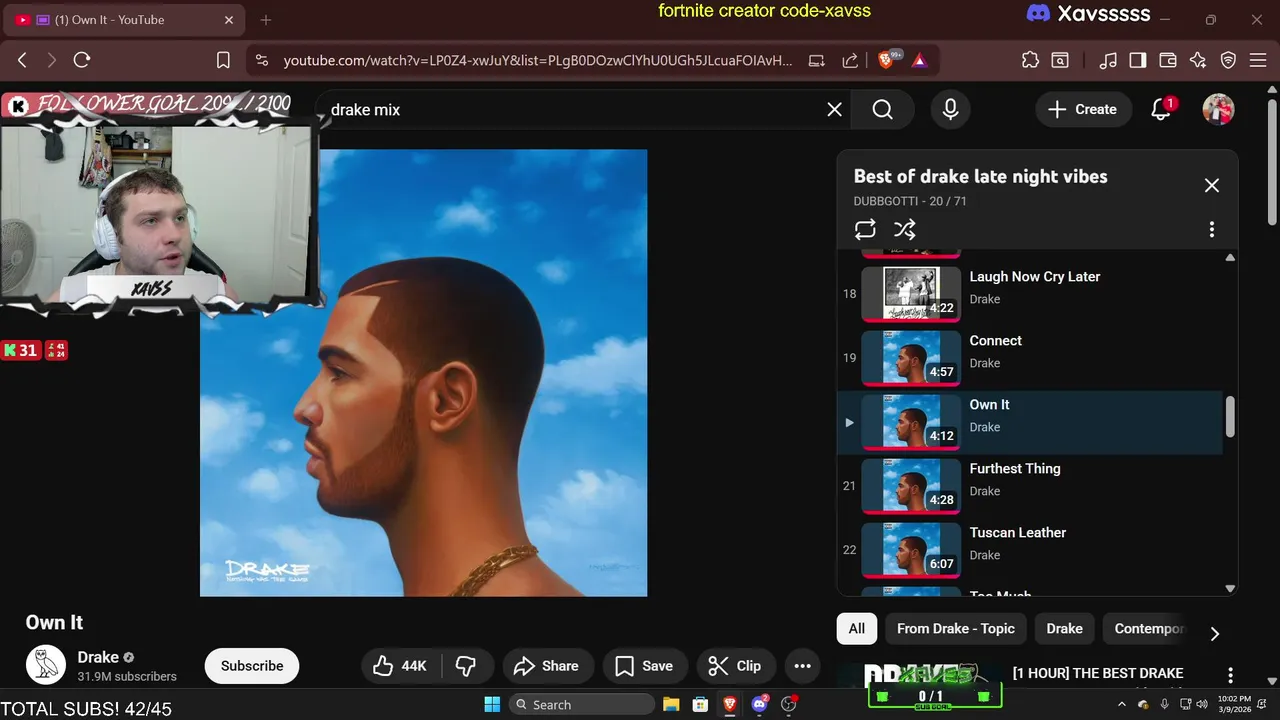1280x720 pixels.
Task: Click the main page scrollbar thumb
Action: pyautogui.click(x=1272, y=162)
